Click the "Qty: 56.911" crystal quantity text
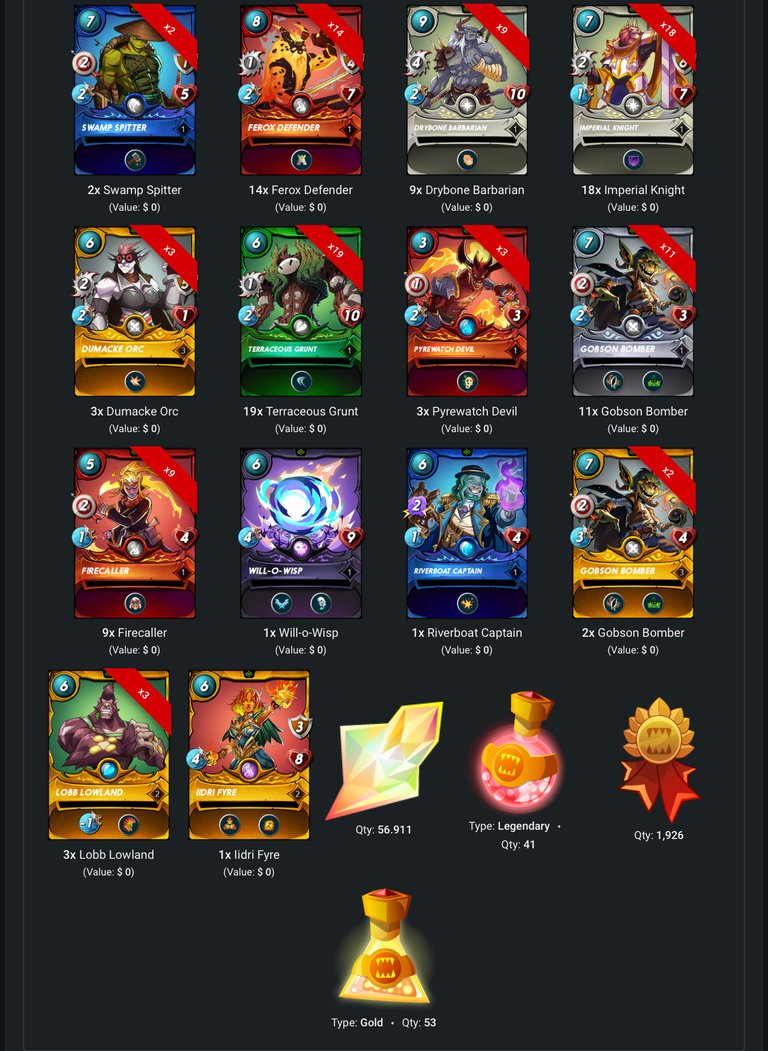 tap(383, 829)
